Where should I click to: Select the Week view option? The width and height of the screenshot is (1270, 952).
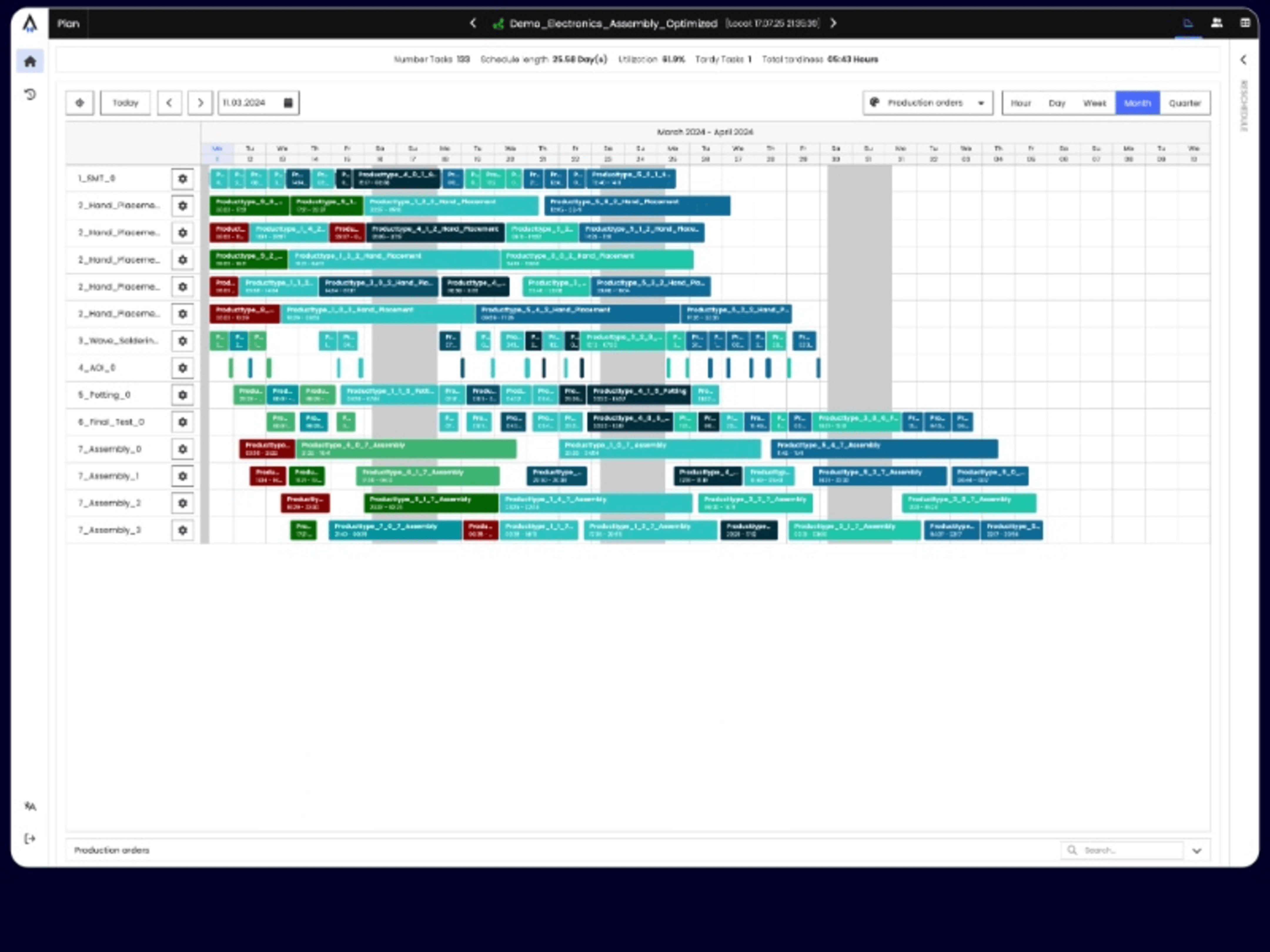[1094, 103]
